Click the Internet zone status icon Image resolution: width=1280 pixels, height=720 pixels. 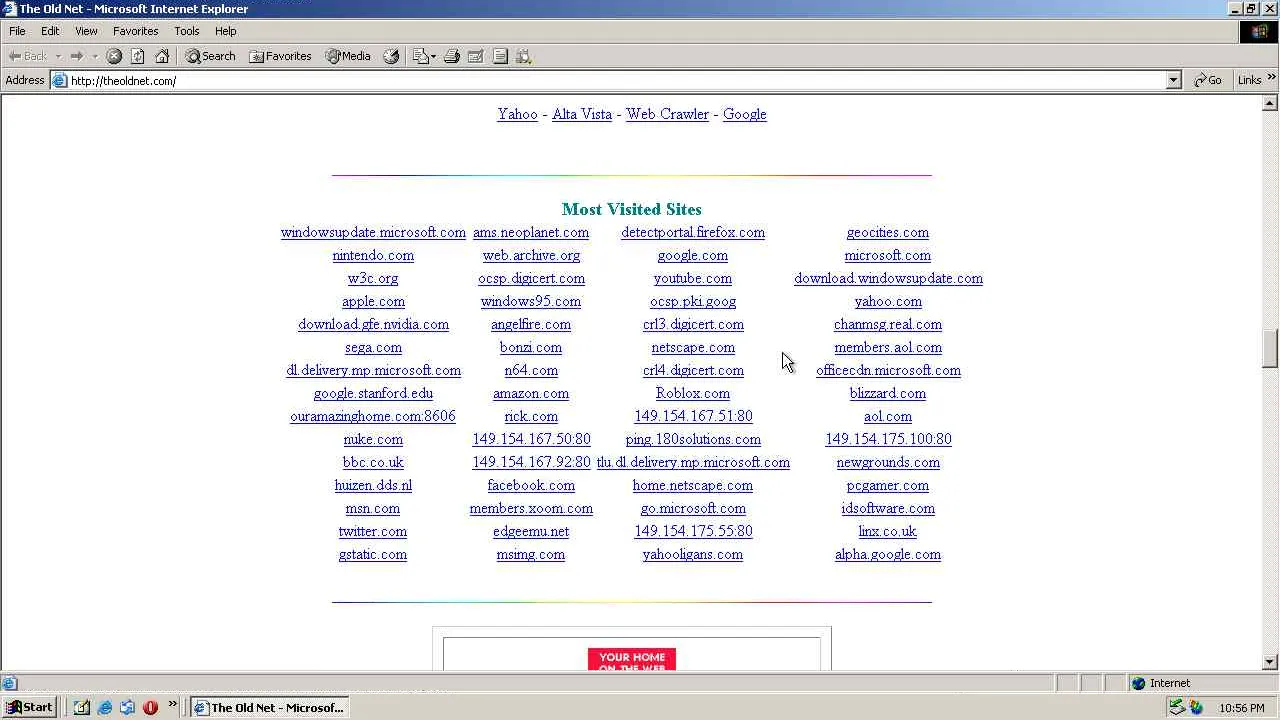[x=1138, y=683]
